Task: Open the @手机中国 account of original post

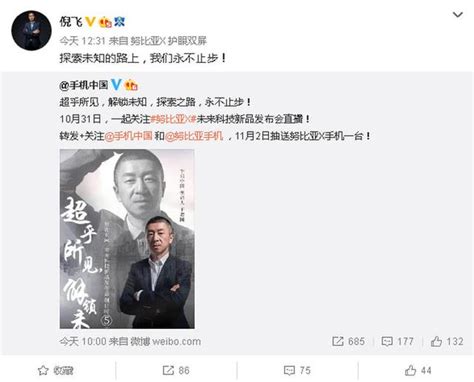Action: coord(84,85)
